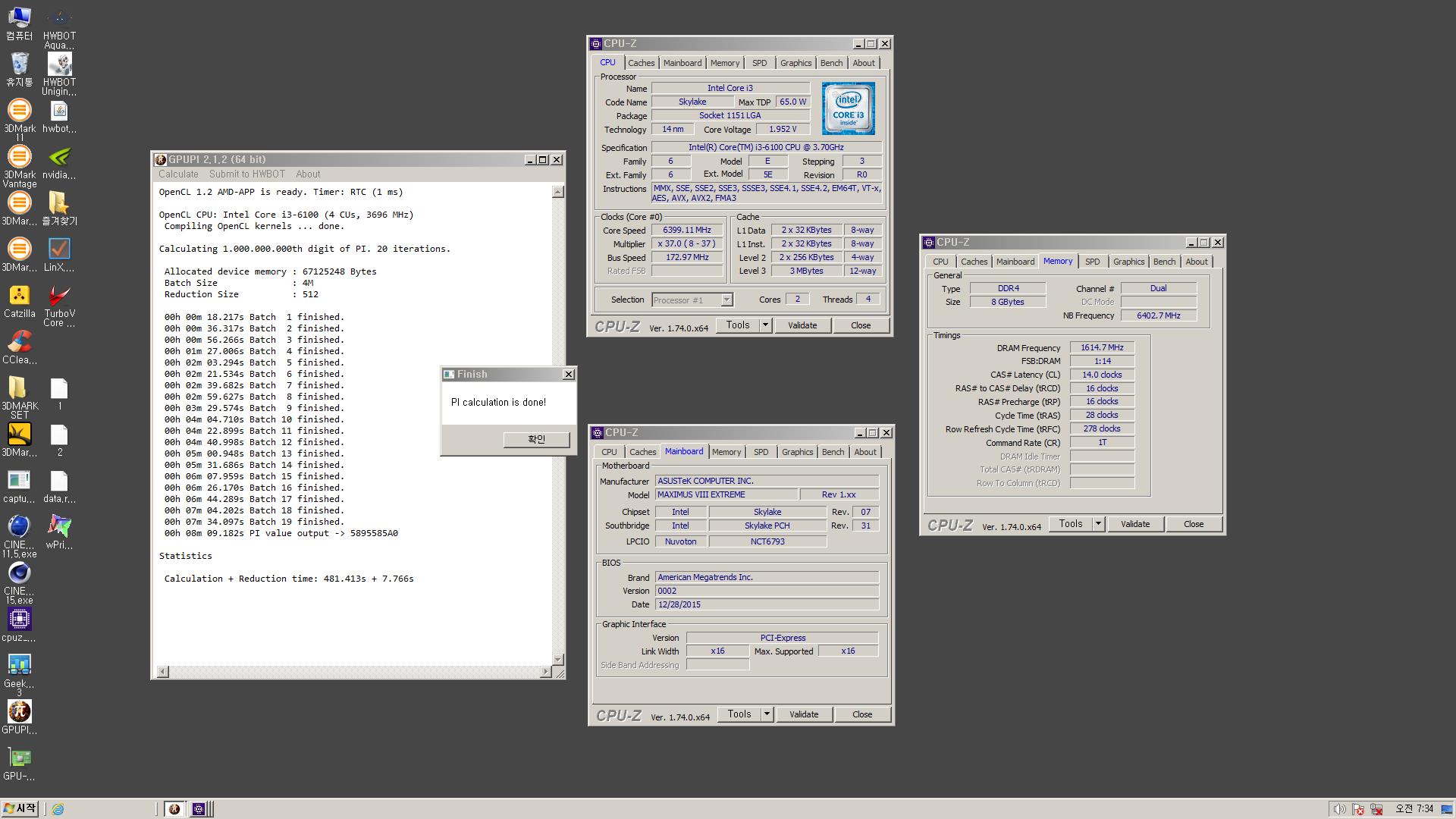Select Mainboard tab in the Memory window
The height and width of the screenshot is (819, 1456).
click(x=1015, y=262)
